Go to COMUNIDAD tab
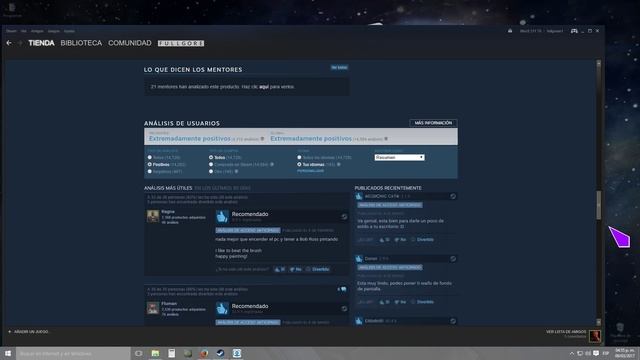640x360 pixels. (130, 43)
